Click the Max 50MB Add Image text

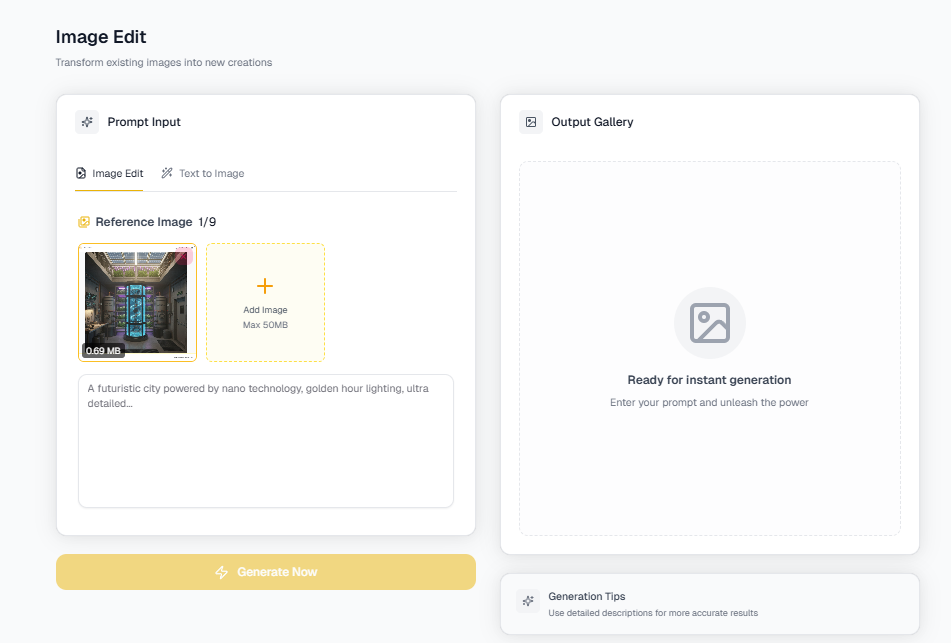265,325
